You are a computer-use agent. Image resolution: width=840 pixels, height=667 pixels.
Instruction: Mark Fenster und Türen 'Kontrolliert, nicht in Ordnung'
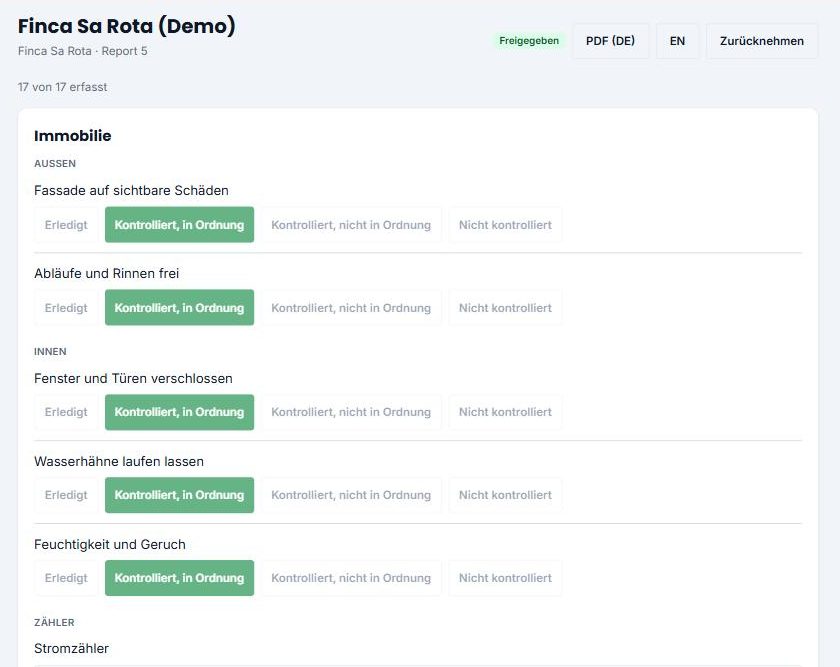[x=351, y=412]
